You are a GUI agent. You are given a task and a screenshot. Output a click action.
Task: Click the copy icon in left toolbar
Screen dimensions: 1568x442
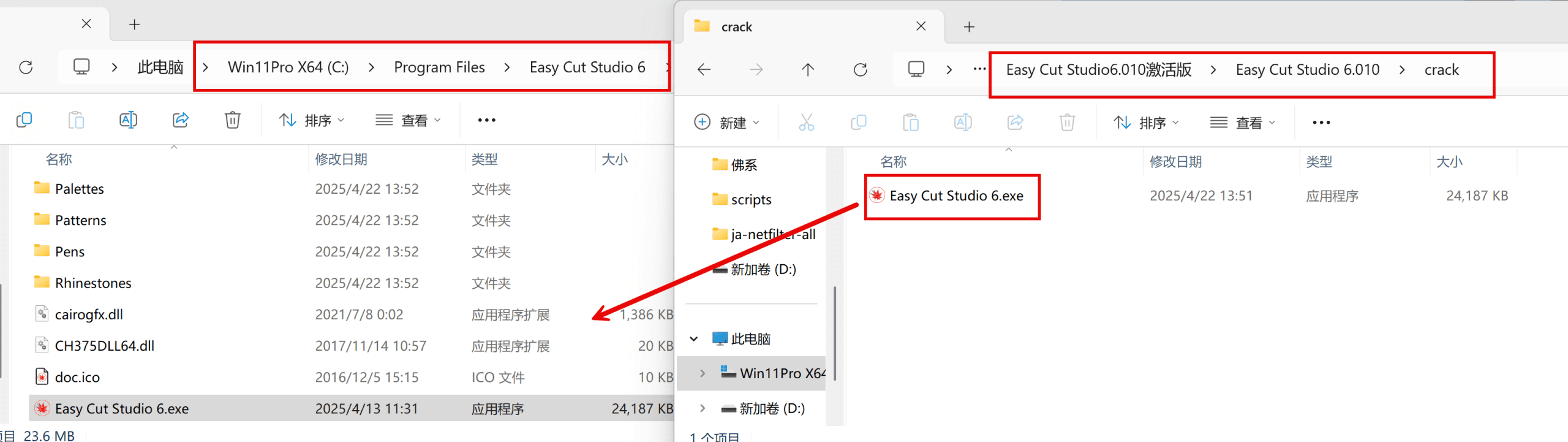click(x=24, y=120)
